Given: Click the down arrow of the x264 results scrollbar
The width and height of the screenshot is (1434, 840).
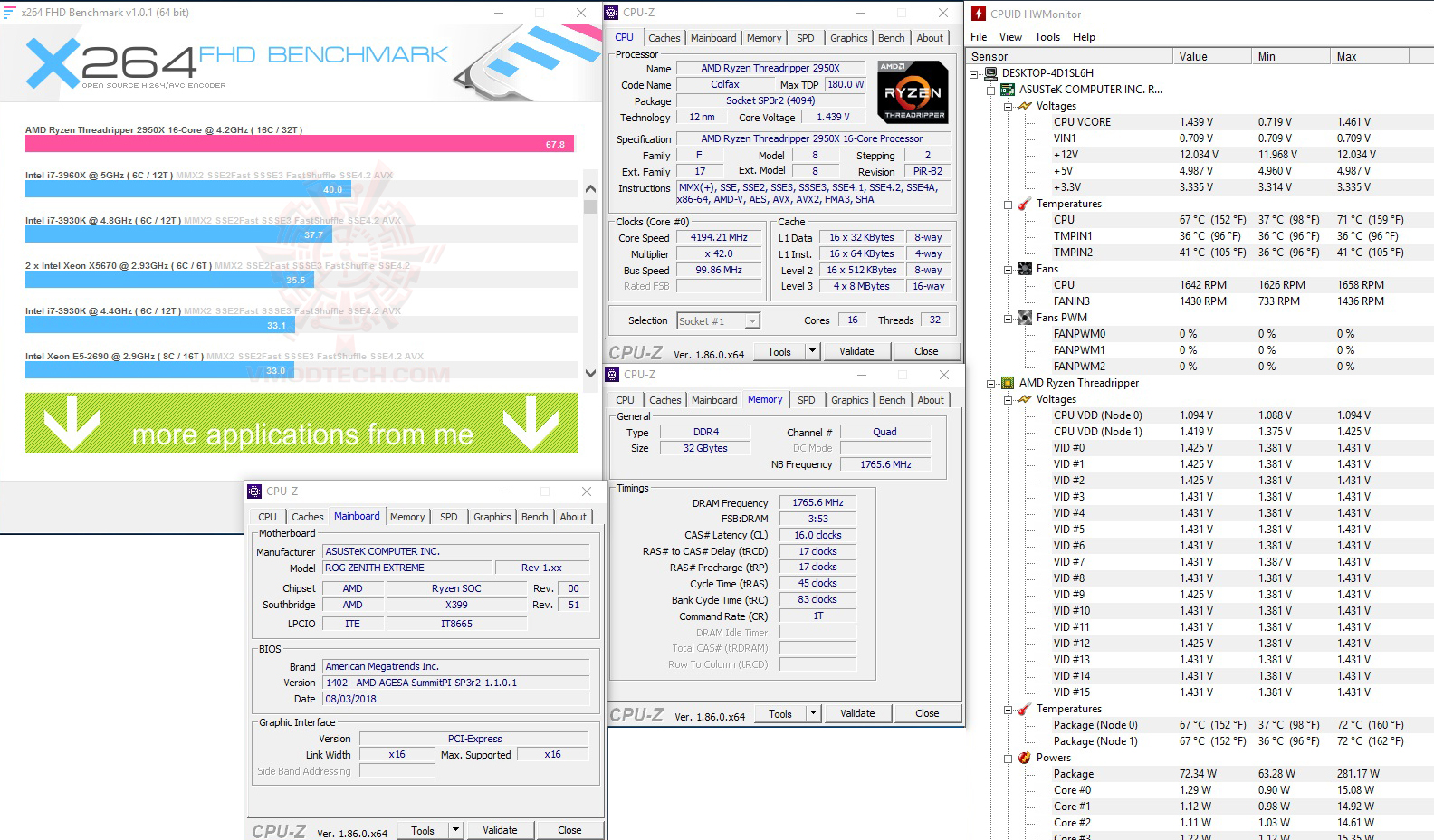Looking at the screenshot, I should click(x=590, y=373).
